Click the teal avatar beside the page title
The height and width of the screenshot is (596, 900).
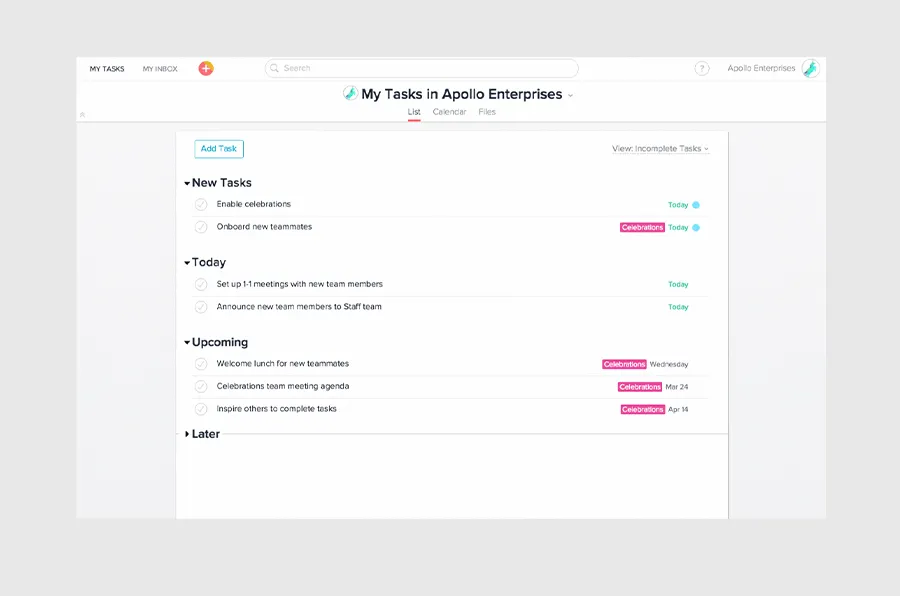pos(352,93)
